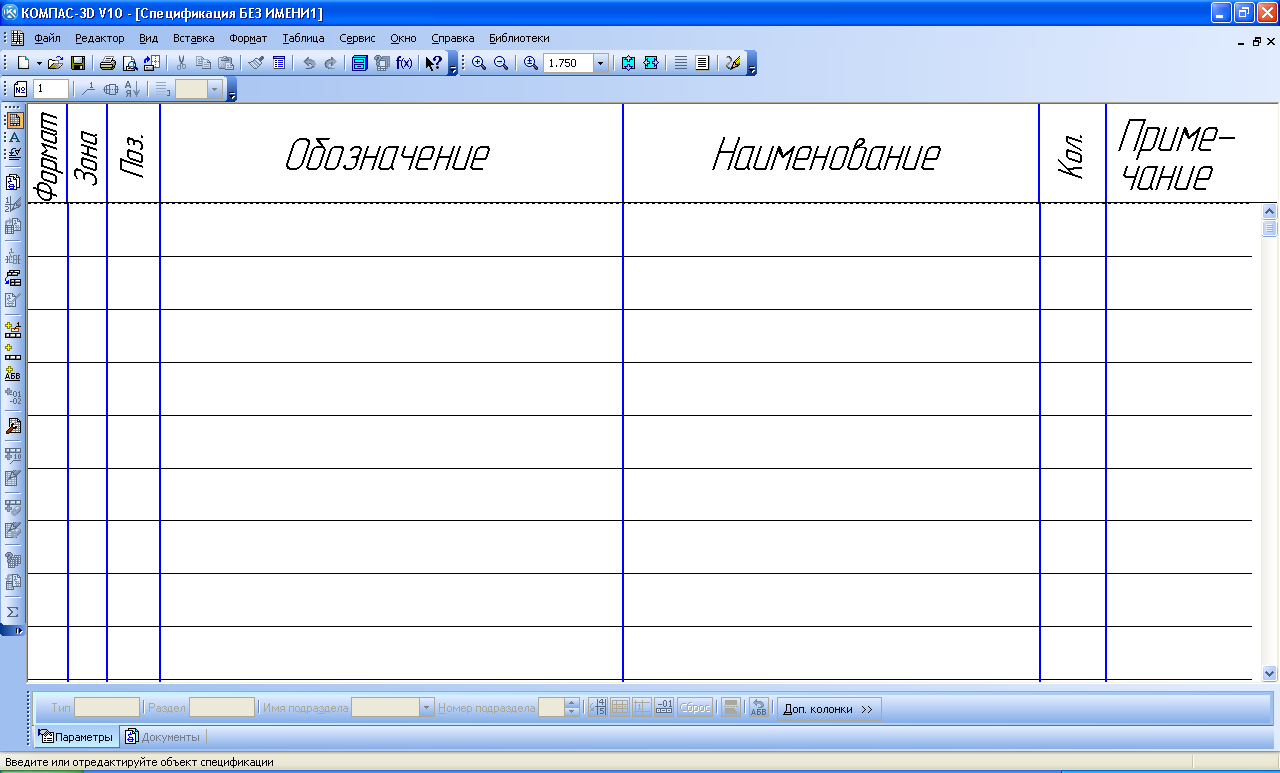Open the zoom scale 1.750 dropdown

[x=601, y=63]
